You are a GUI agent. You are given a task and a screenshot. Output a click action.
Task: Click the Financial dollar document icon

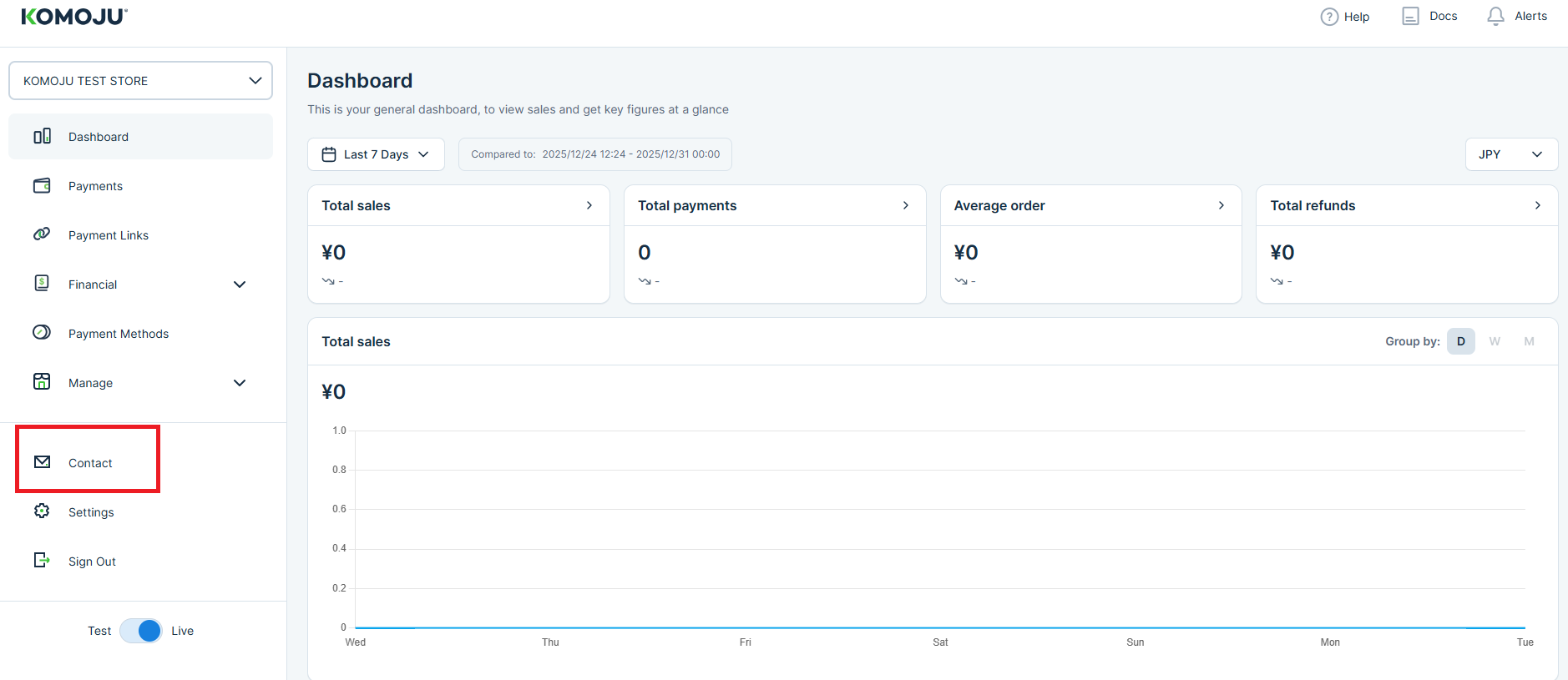(x=42, y=283)
